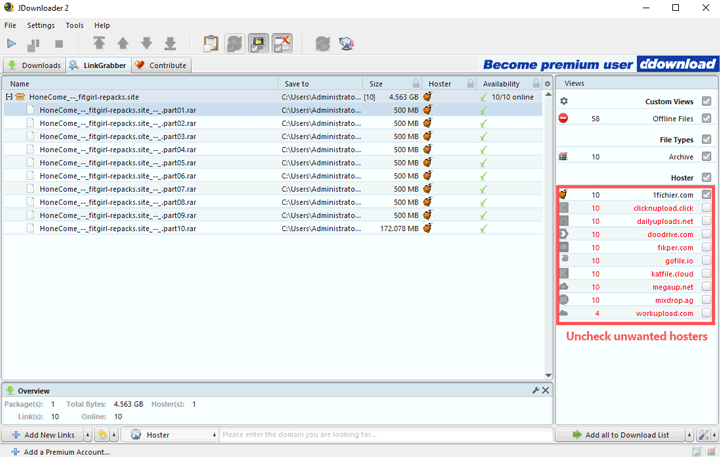
Task: Click the reconnect now toolbar icon
Action: (x=323, y=44)
